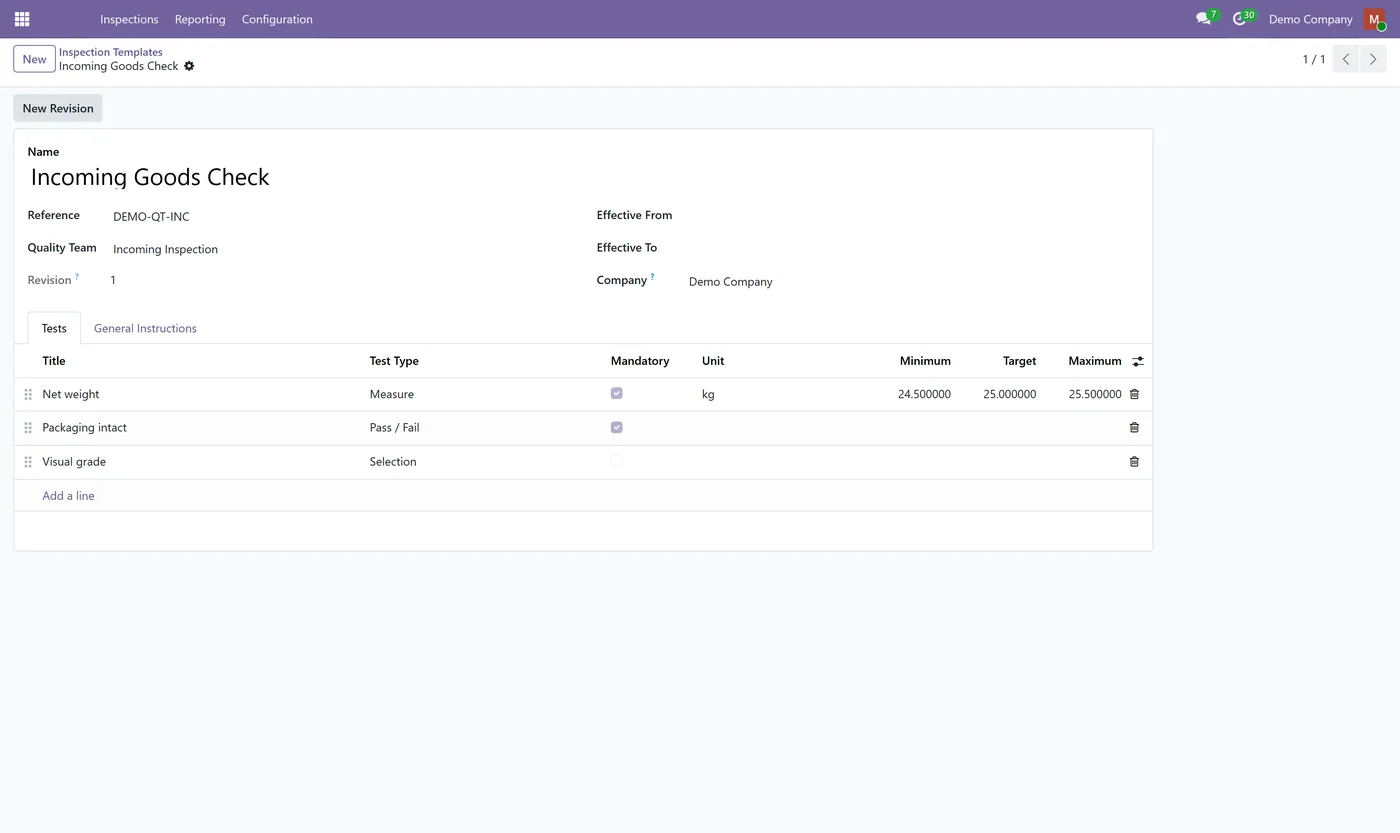This screenshot has height=833, width=1400.
Task: Go to next record arrow
Action: (1373, 59)
